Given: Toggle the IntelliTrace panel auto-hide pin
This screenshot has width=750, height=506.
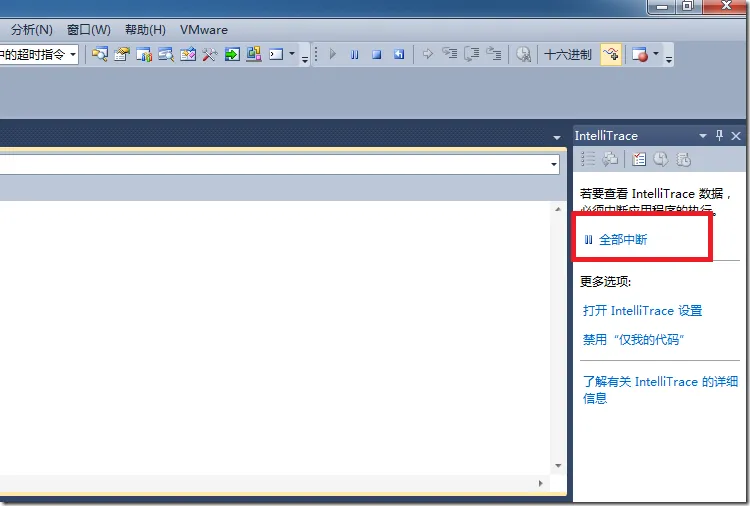Looking at the screenshot, I should pyautogui.click(x=719, y=135).
